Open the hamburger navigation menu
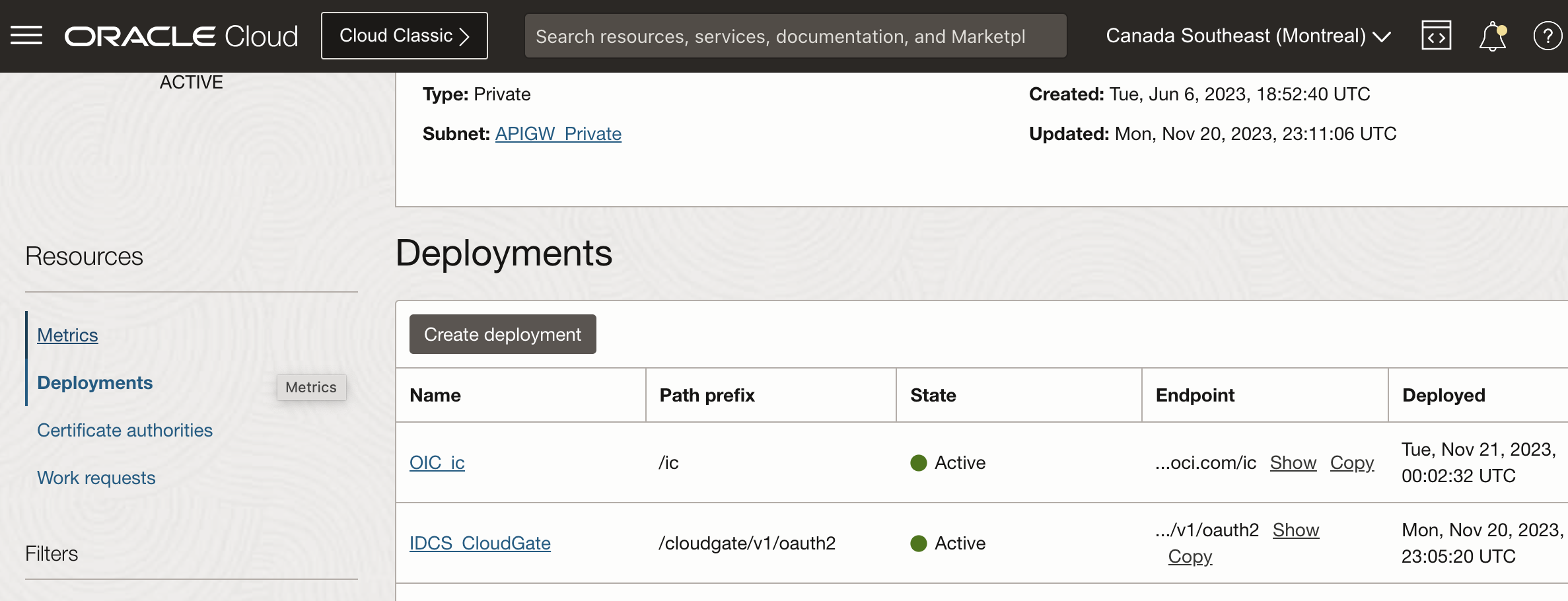The image size is (1568, 601). coord(26,36)
